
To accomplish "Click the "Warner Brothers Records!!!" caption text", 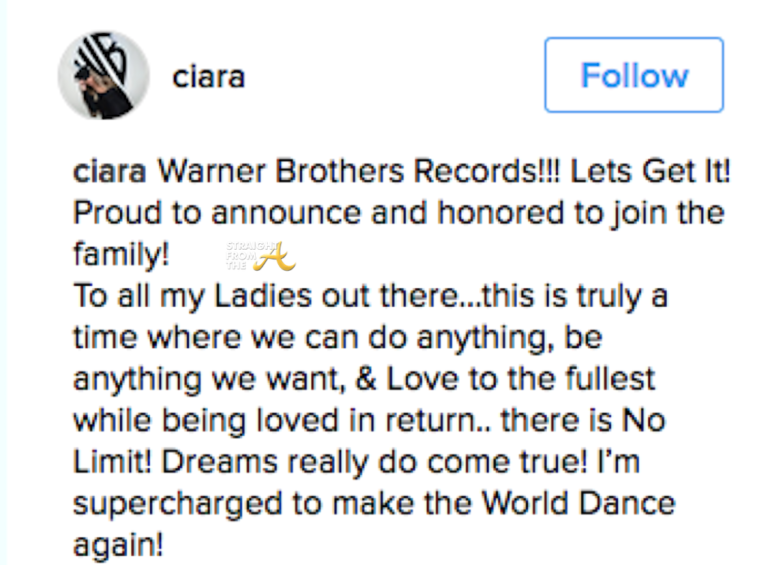I will pos(358,171).
